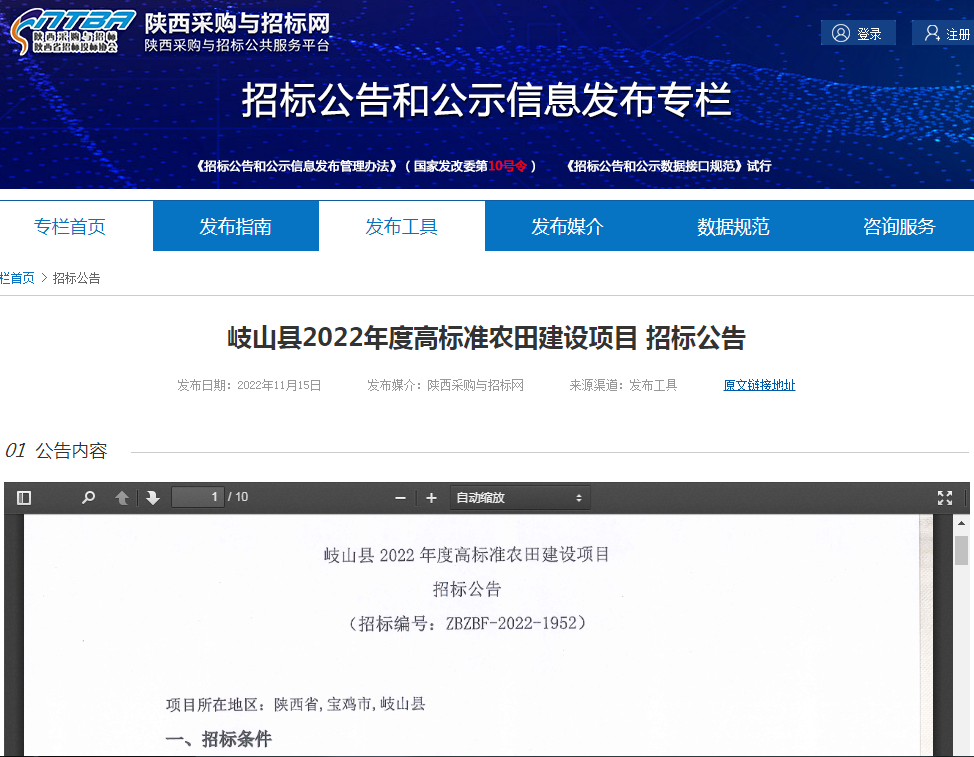
Task: Click the PDF page number field
Action: click(198, 497)
